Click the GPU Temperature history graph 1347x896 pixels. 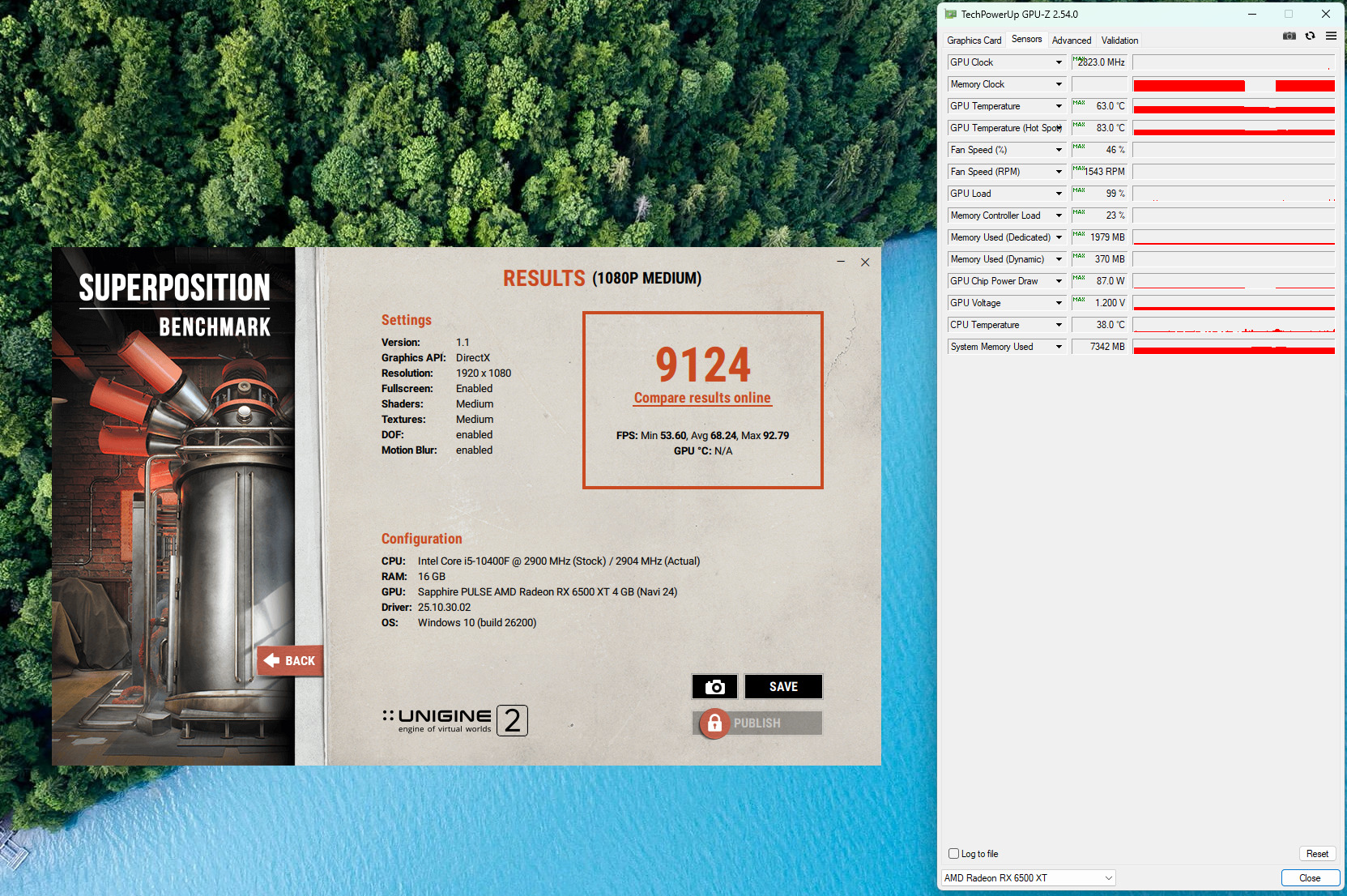(1234, 106)
